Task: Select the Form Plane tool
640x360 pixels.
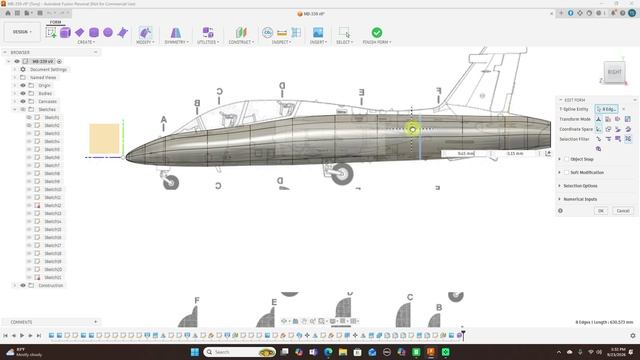Action: (x=80, y=33)
